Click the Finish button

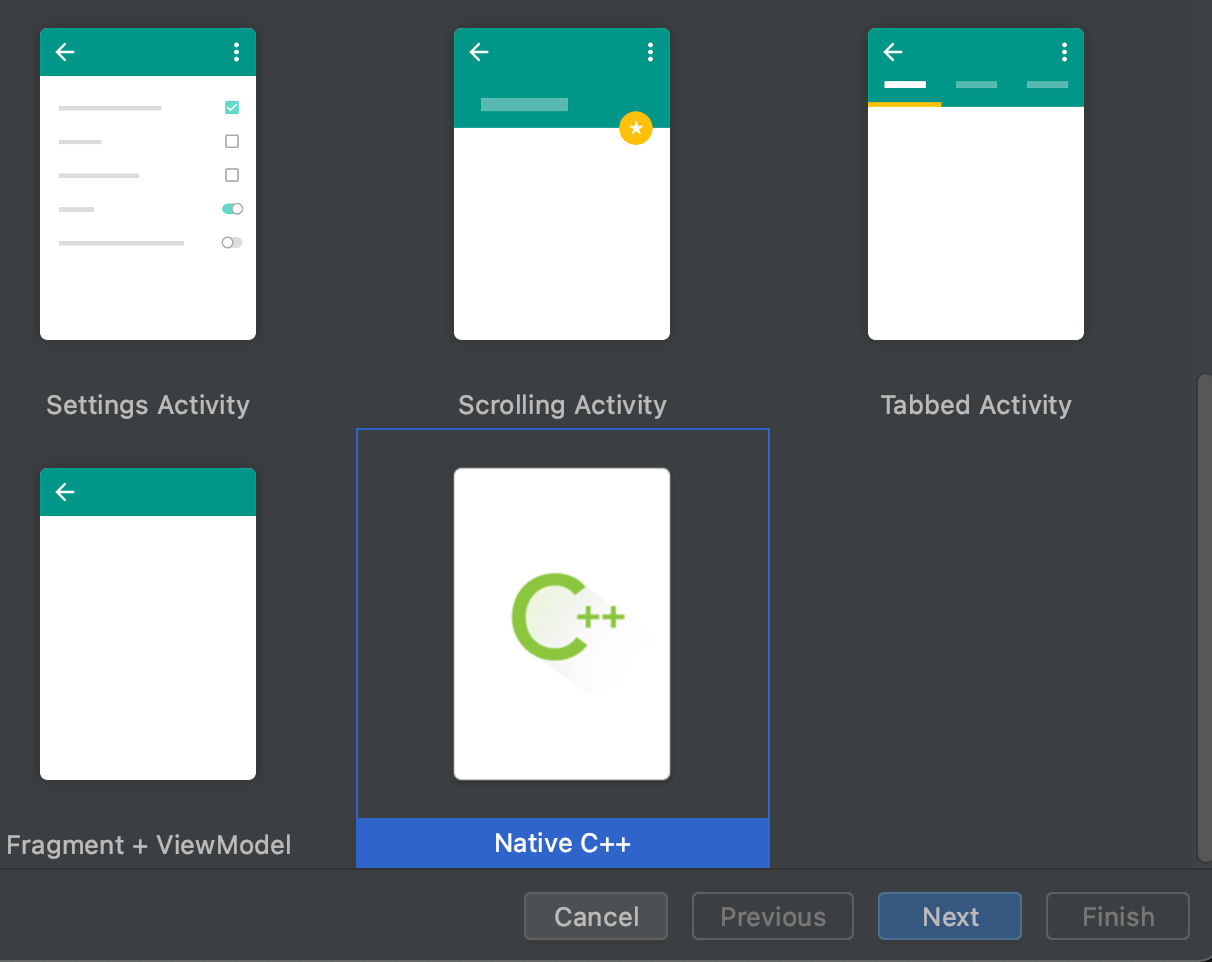(1118, 916)
